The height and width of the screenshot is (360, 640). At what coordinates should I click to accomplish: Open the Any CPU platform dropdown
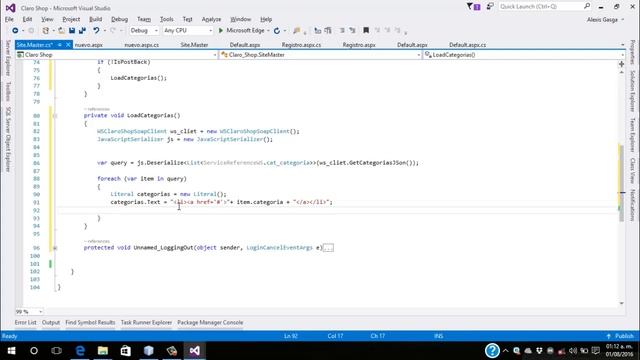[188, 31]
